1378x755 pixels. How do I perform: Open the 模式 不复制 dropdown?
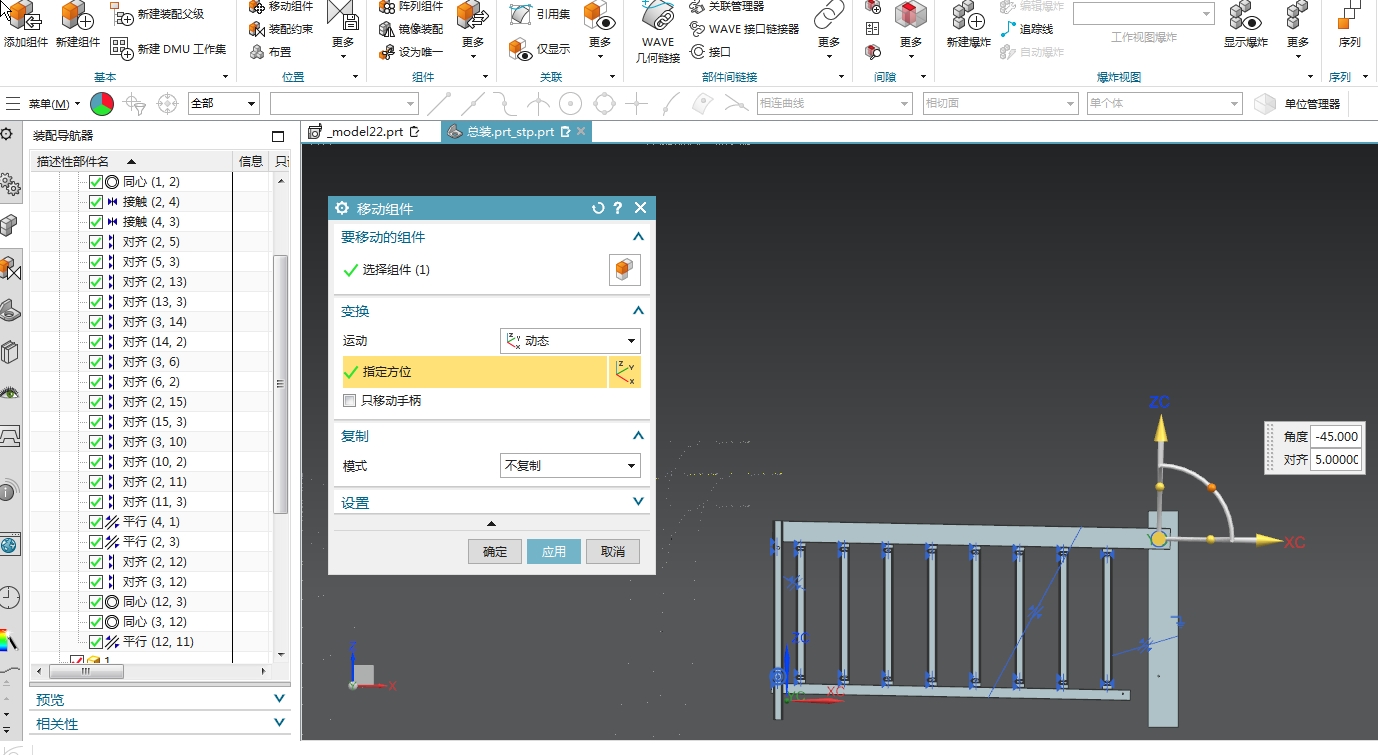pos(570,466)
